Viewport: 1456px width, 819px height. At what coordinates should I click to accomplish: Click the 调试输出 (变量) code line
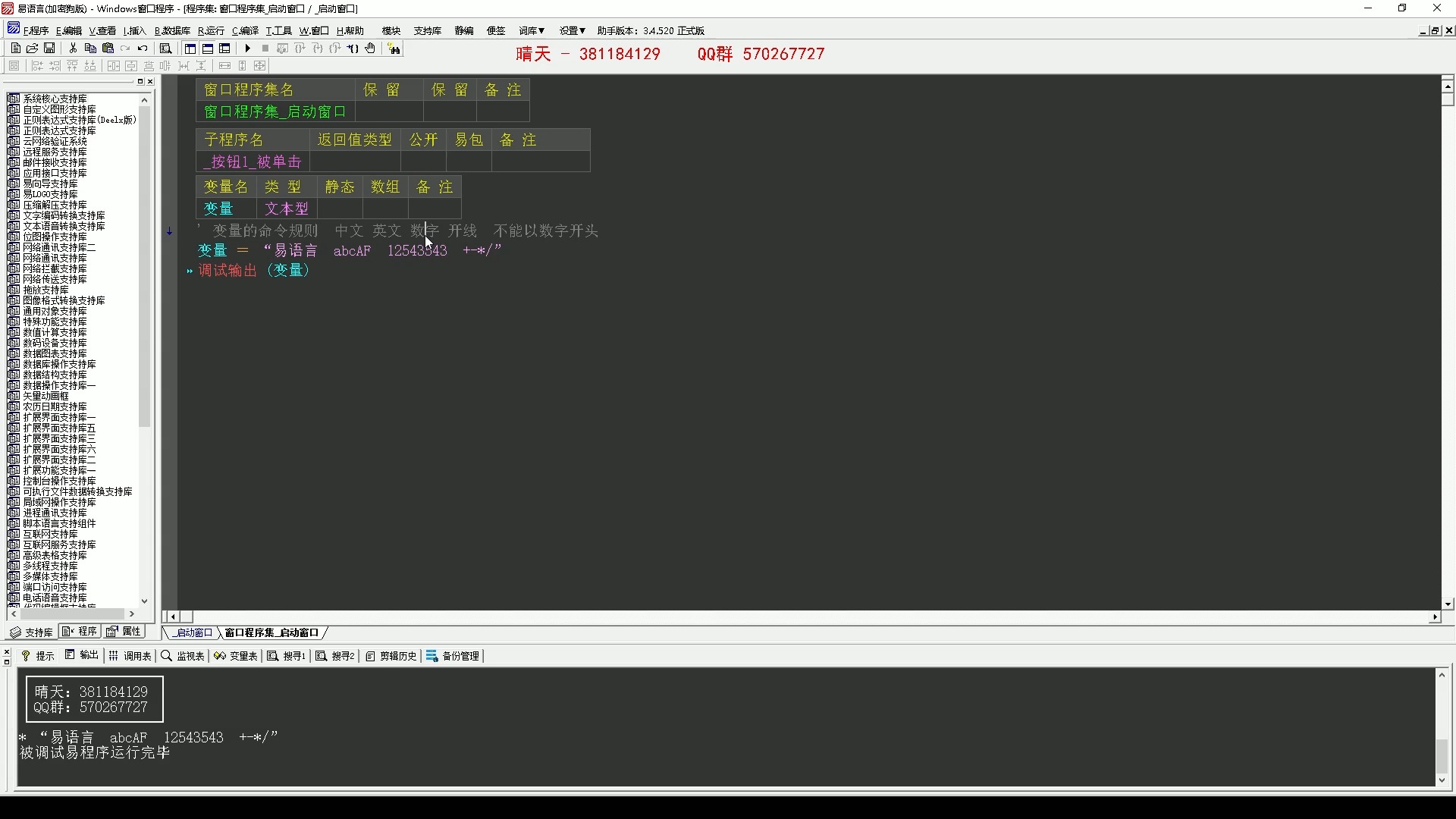[254, 271]
